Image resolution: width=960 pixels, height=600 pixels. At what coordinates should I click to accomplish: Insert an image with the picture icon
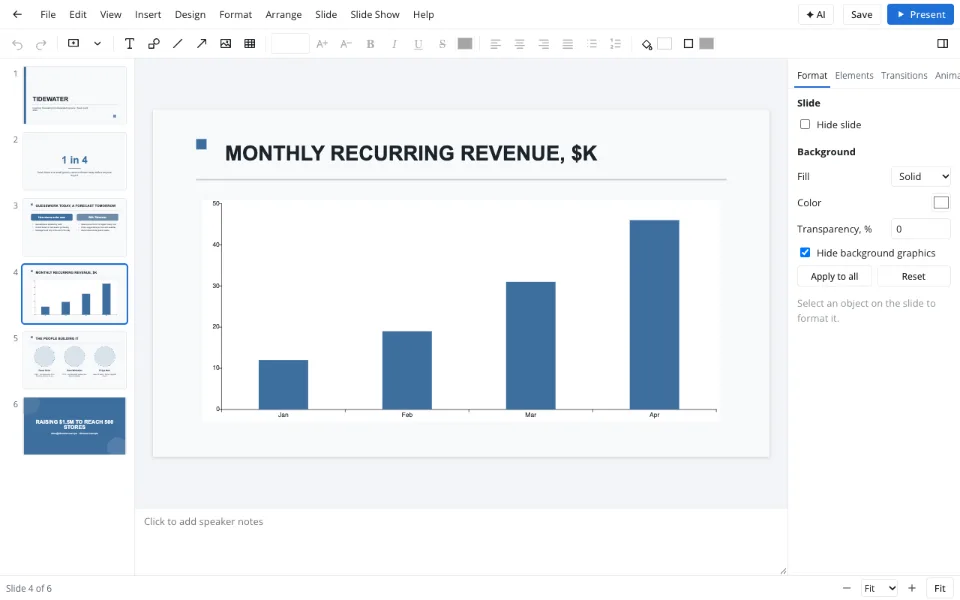click(x=225, y=43)
